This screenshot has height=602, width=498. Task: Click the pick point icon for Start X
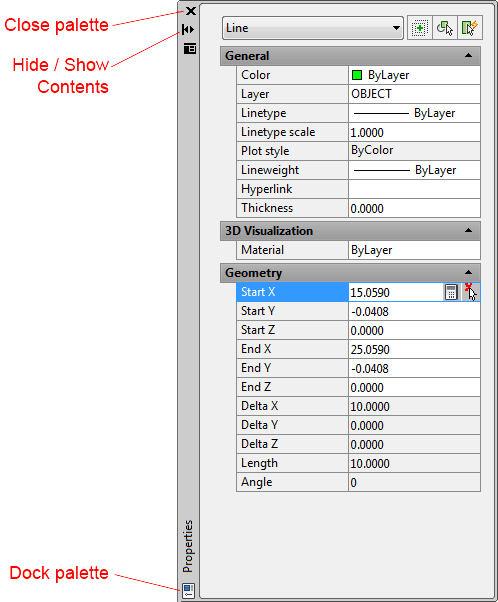pos(470,292)
